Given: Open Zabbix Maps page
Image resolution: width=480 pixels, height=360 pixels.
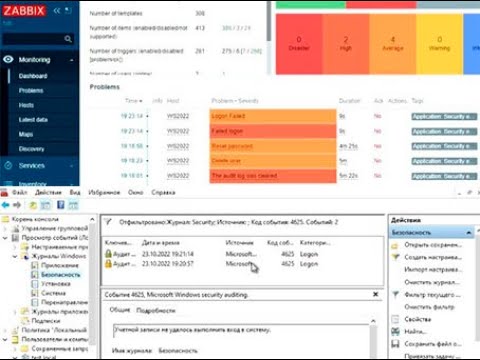Looking at the screenshot, I should (26, 134).
